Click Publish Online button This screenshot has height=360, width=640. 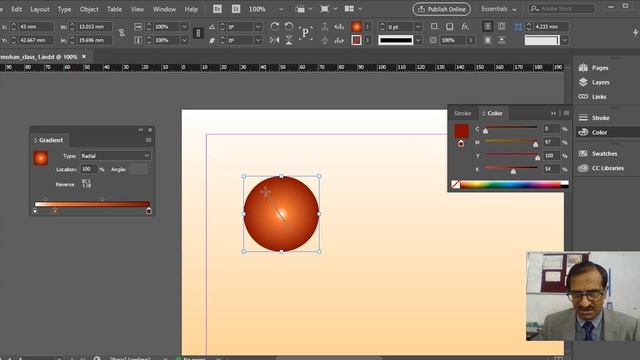(x=442, y=9)
